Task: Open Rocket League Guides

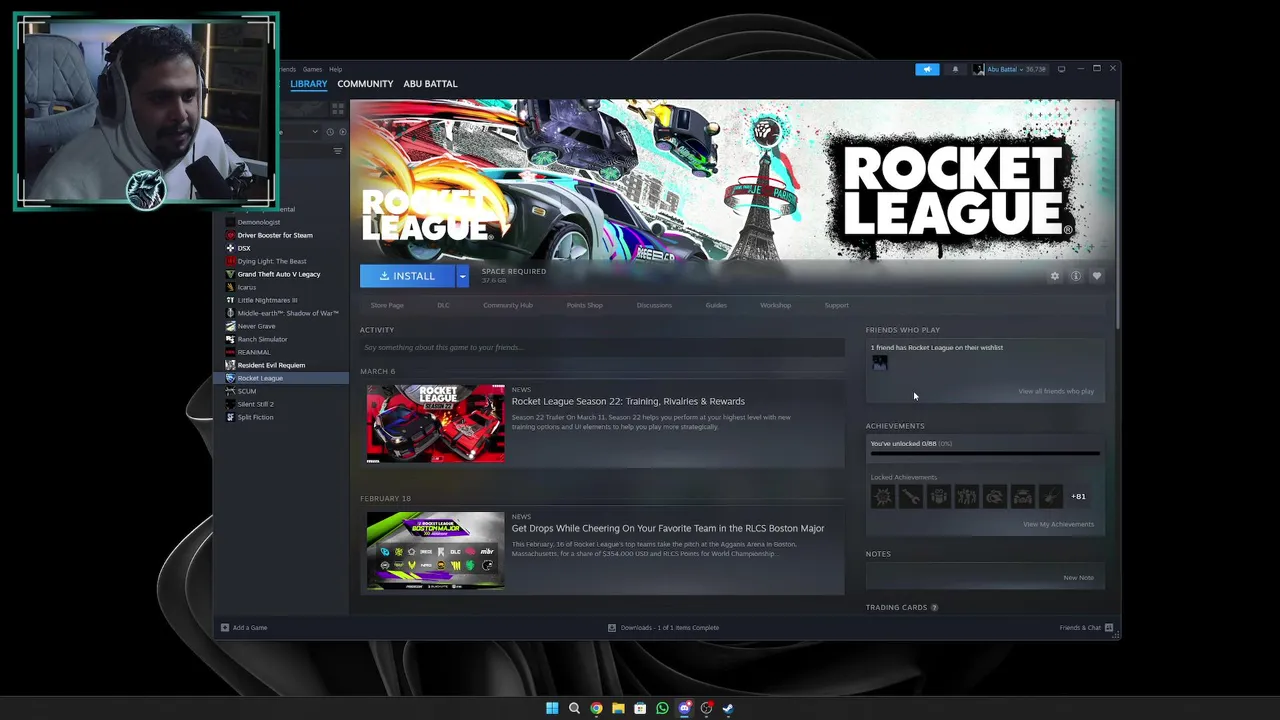Action: pyautogui.click(x=716, y=305)
